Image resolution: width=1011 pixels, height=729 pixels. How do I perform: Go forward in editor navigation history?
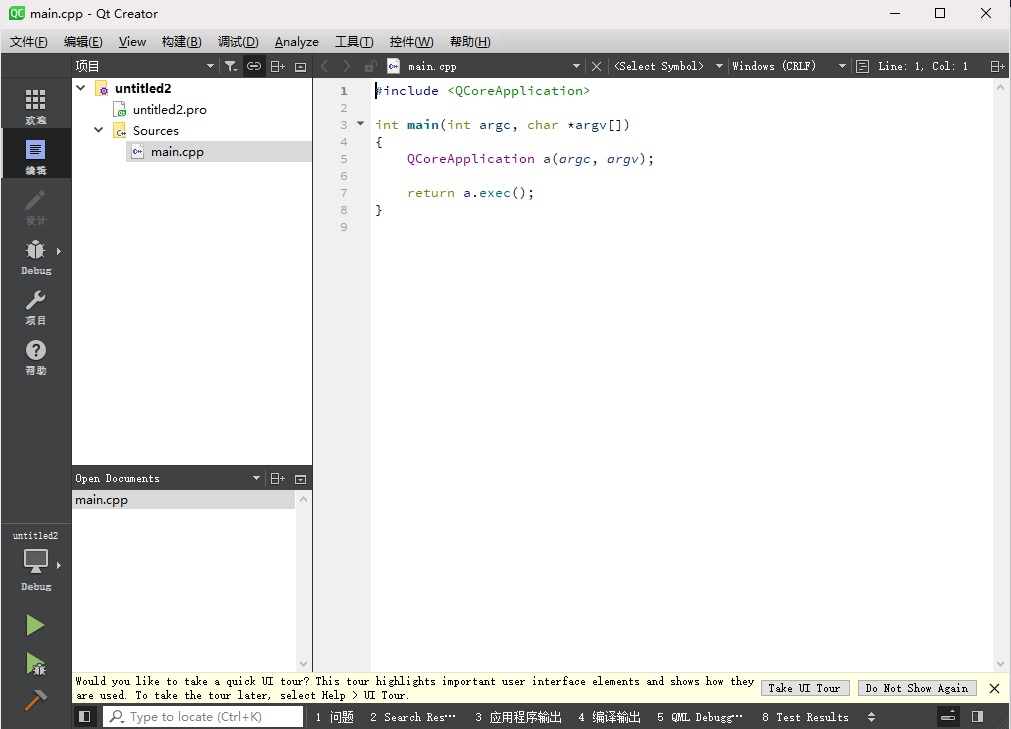coord(347,66)
